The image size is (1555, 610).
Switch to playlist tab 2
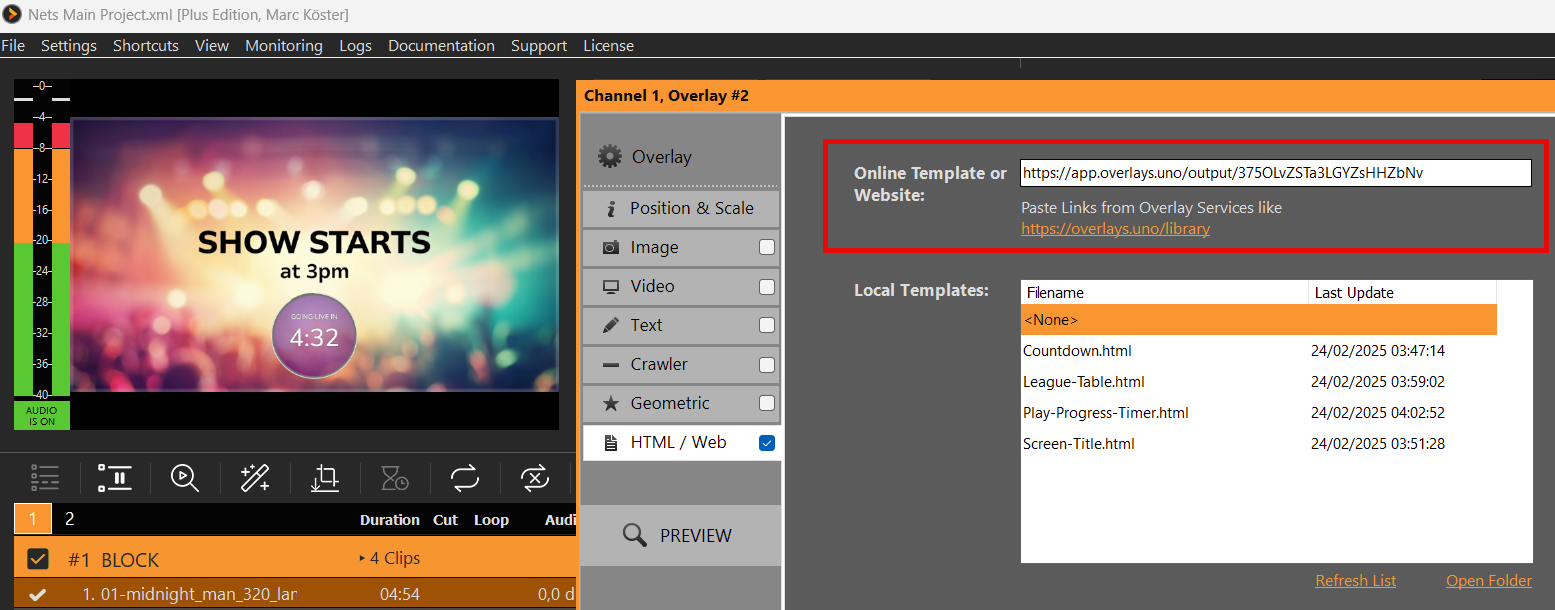[x=69, y=518]
